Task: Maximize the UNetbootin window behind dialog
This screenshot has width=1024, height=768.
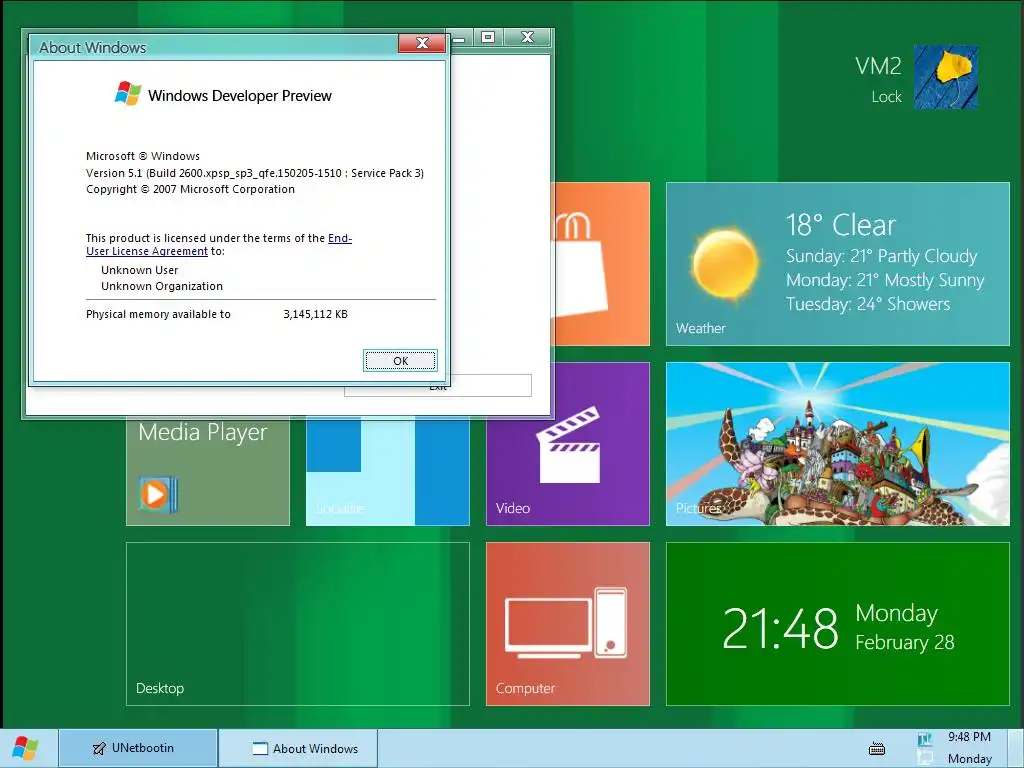Action: pyautogui.click(x=488, y=37)
